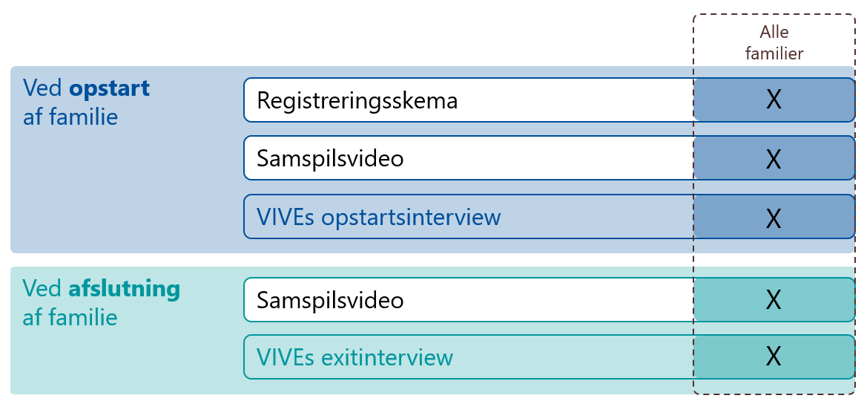This screenshot has width=864, height=406.
Task: Click the word familier in the header
Action: (774, 54)
